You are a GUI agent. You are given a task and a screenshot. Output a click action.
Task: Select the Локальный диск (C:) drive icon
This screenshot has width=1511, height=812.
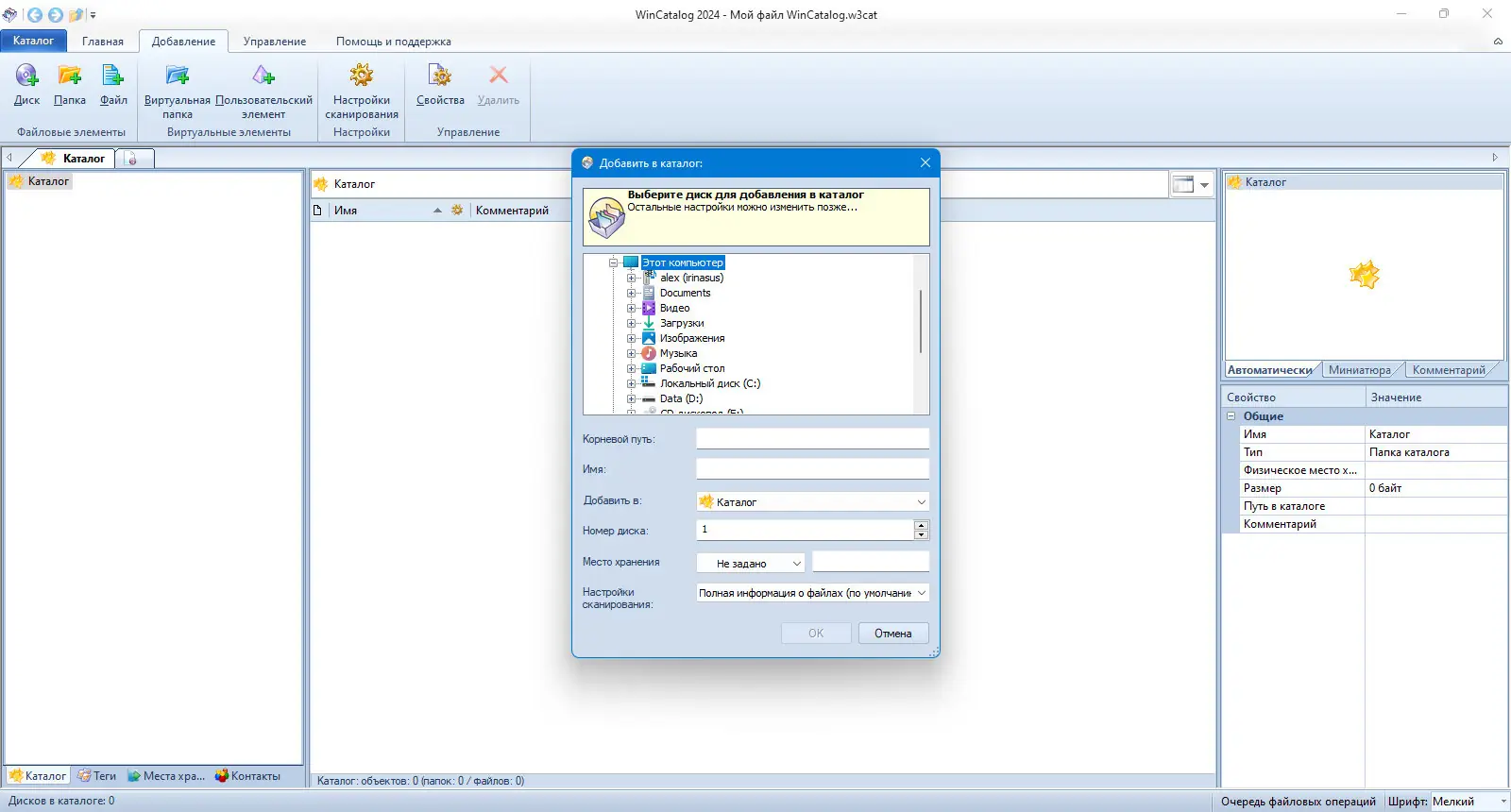[649, 383]
